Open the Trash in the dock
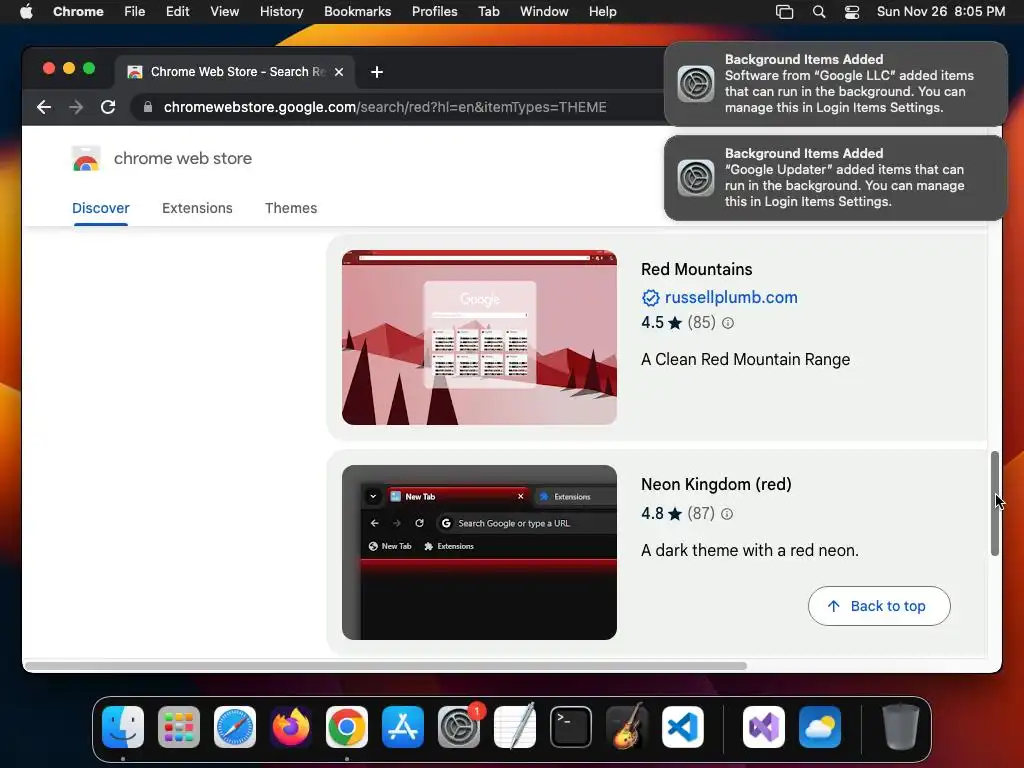Viewport: 1024px width, 768px height. click(901, 727)
